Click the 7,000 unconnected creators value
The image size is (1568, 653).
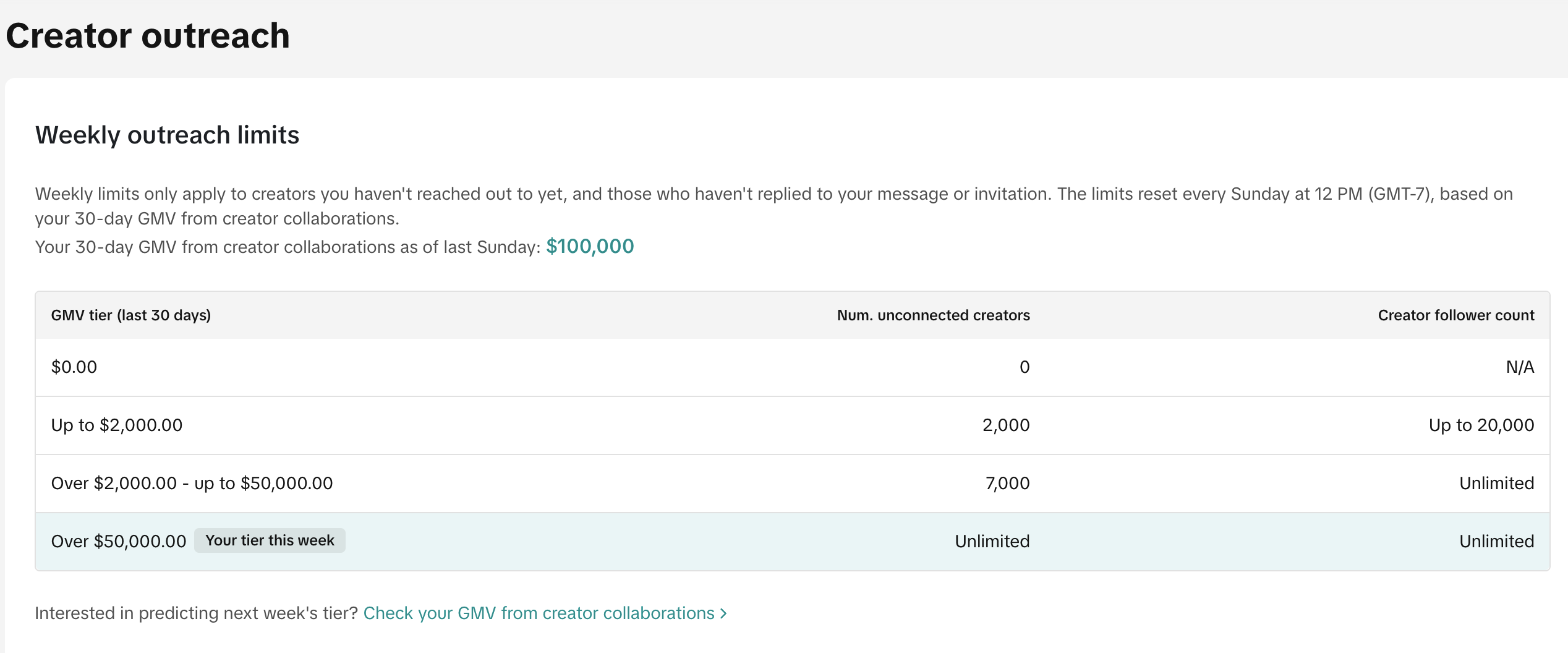tap(1007, 484)
